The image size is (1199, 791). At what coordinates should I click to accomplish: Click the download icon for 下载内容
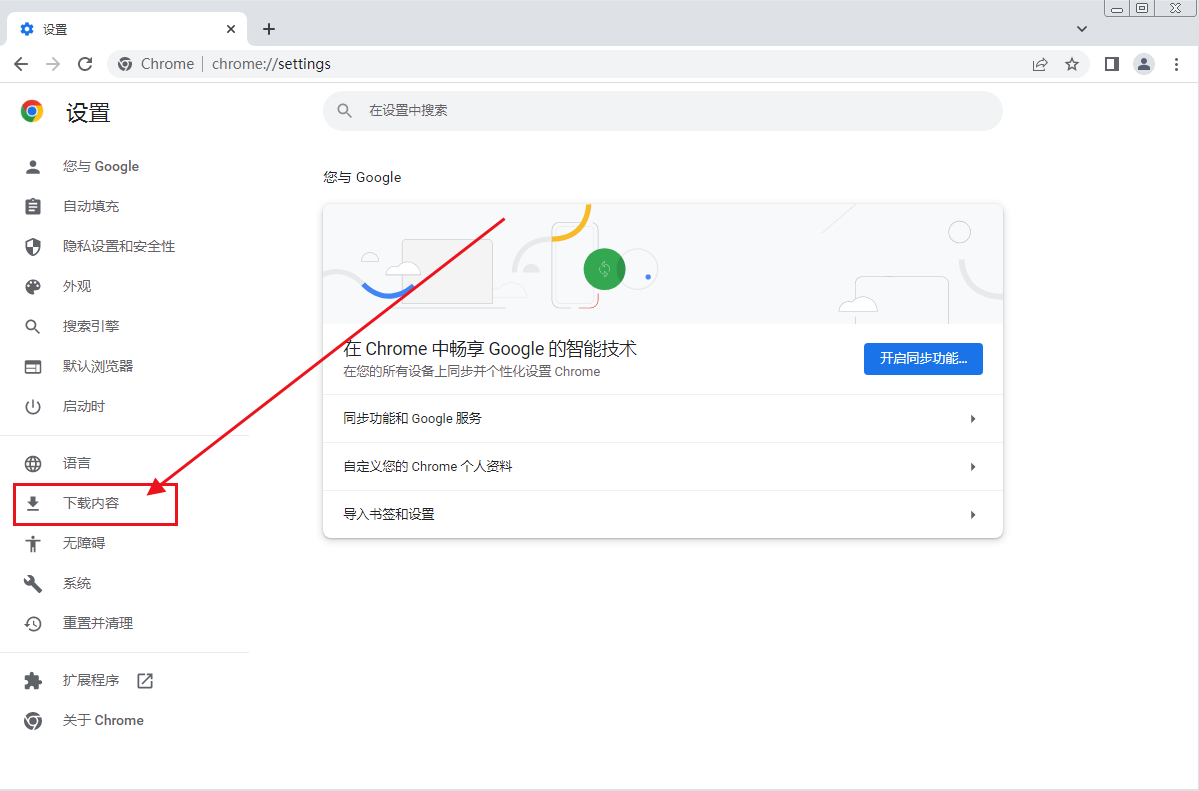[33, 503]
